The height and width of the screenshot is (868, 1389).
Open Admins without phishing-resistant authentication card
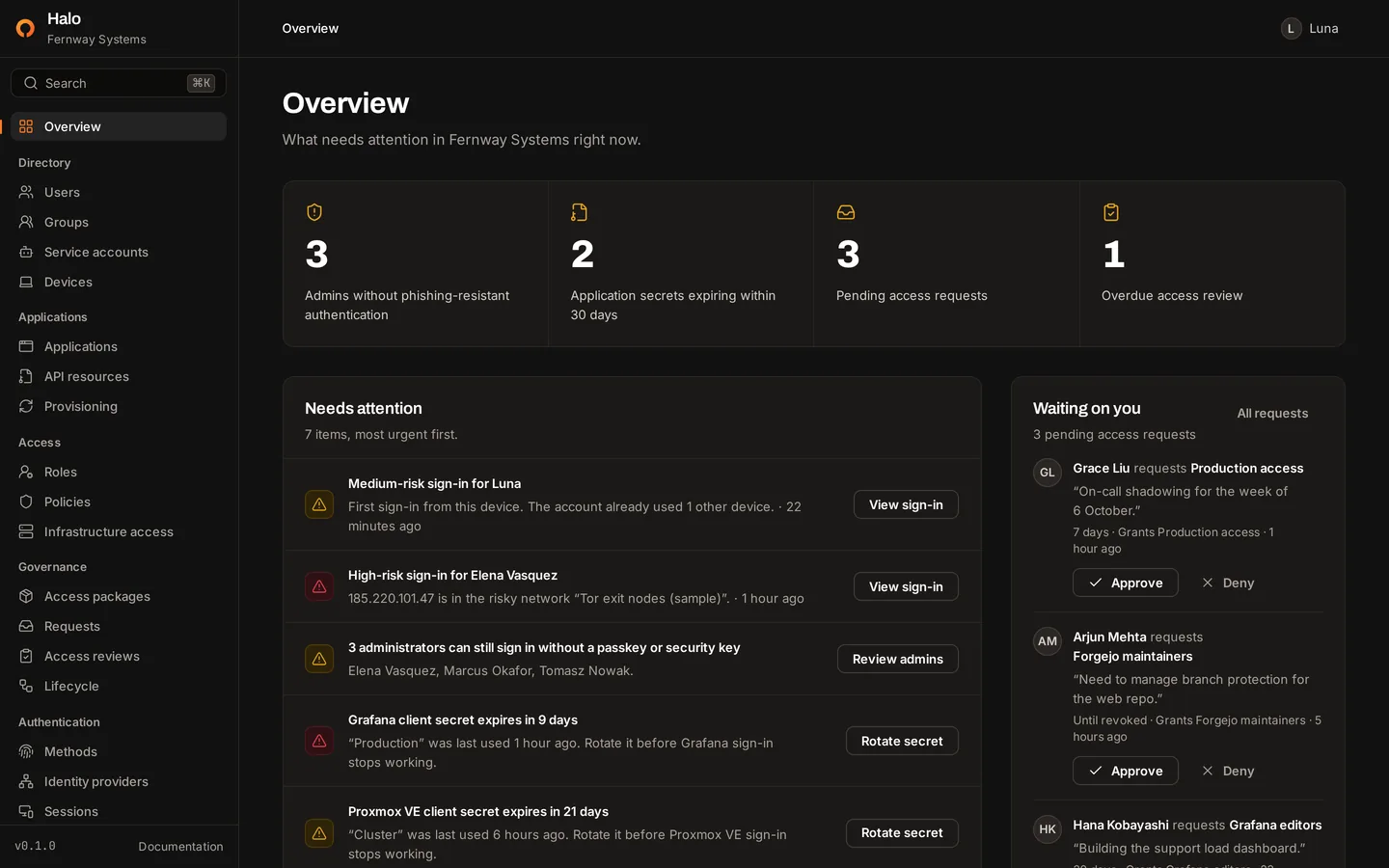tap(416, 263)
